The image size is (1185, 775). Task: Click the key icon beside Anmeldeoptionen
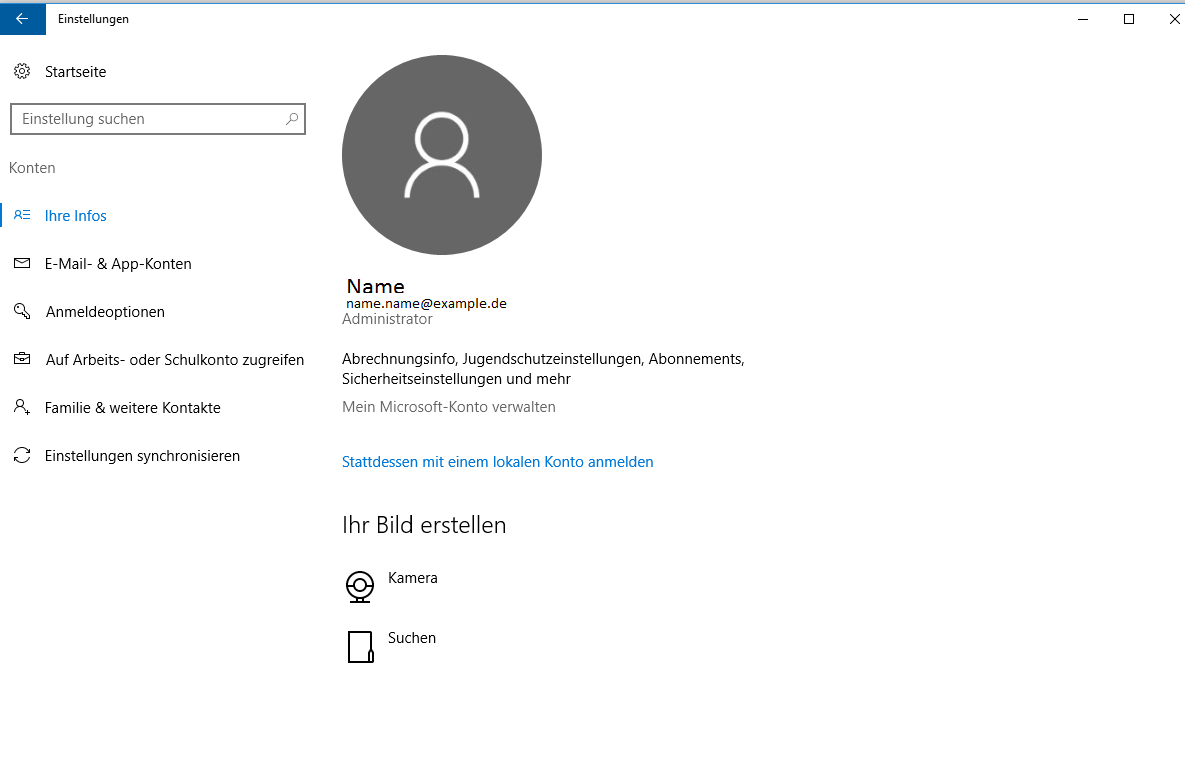pyautogui.click(x=22, y=311)
